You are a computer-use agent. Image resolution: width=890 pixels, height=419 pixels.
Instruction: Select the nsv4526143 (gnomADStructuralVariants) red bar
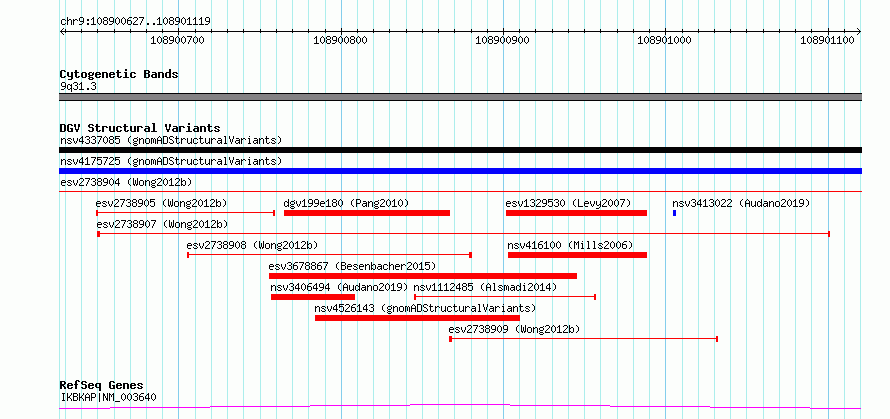417,318
